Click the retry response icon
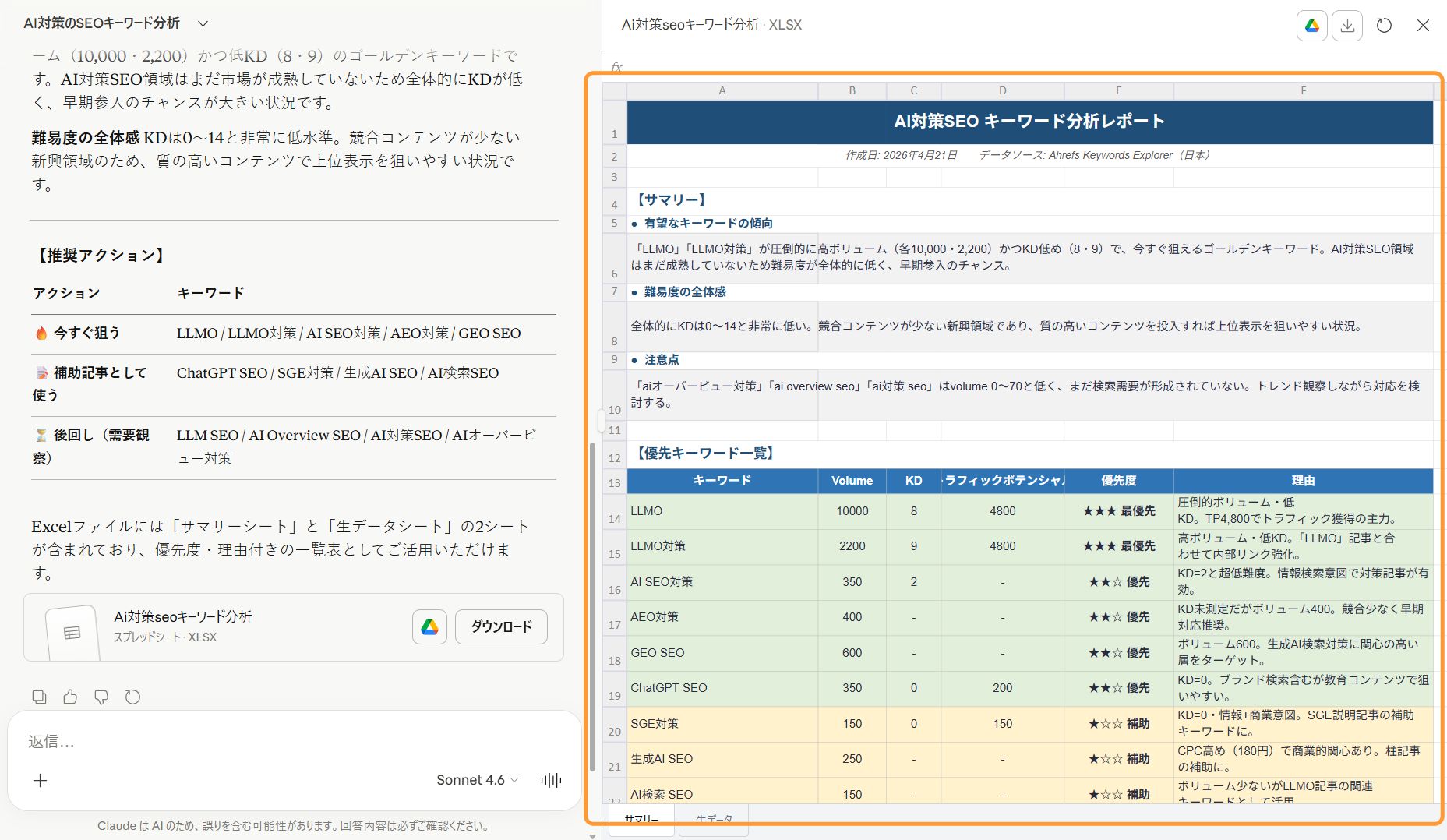Viewport: 1447px width, 840px height. [132, 697]
